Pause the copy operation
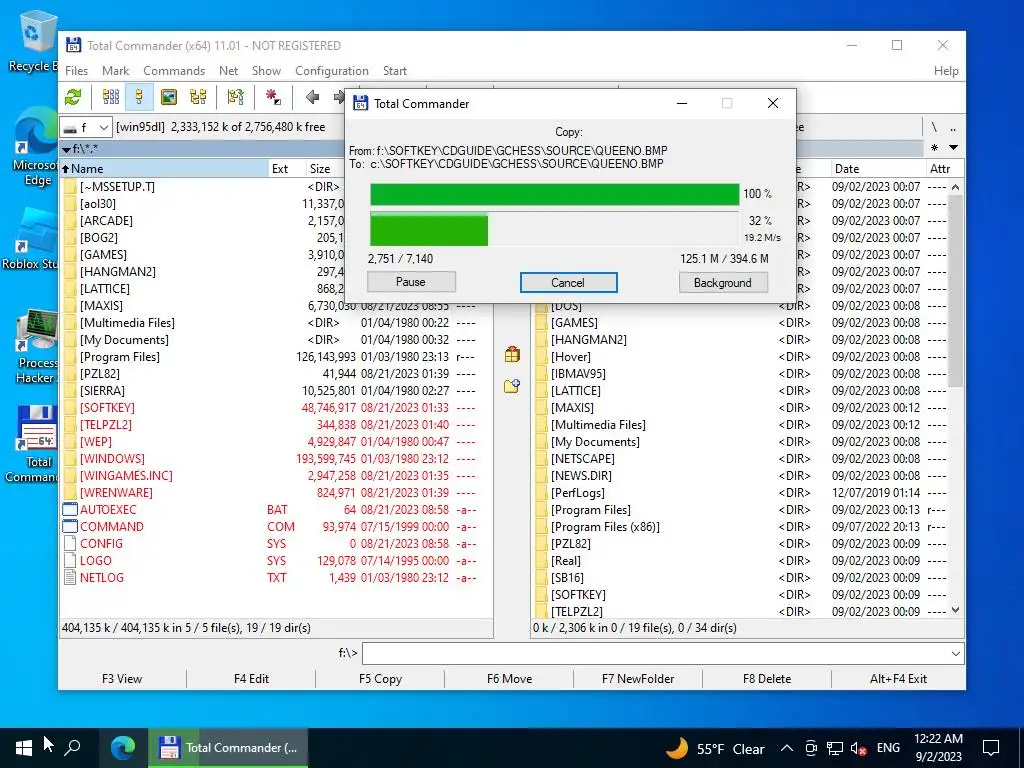The width and height of the screenshot is (1024, 768). 411,282
